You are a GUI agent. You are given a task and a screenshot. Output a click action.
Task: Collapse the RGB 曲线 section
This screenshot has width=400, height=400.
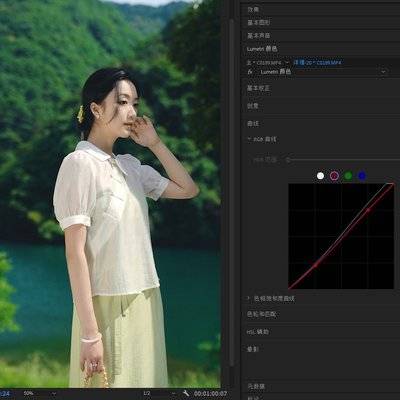[x=249, y=139]
